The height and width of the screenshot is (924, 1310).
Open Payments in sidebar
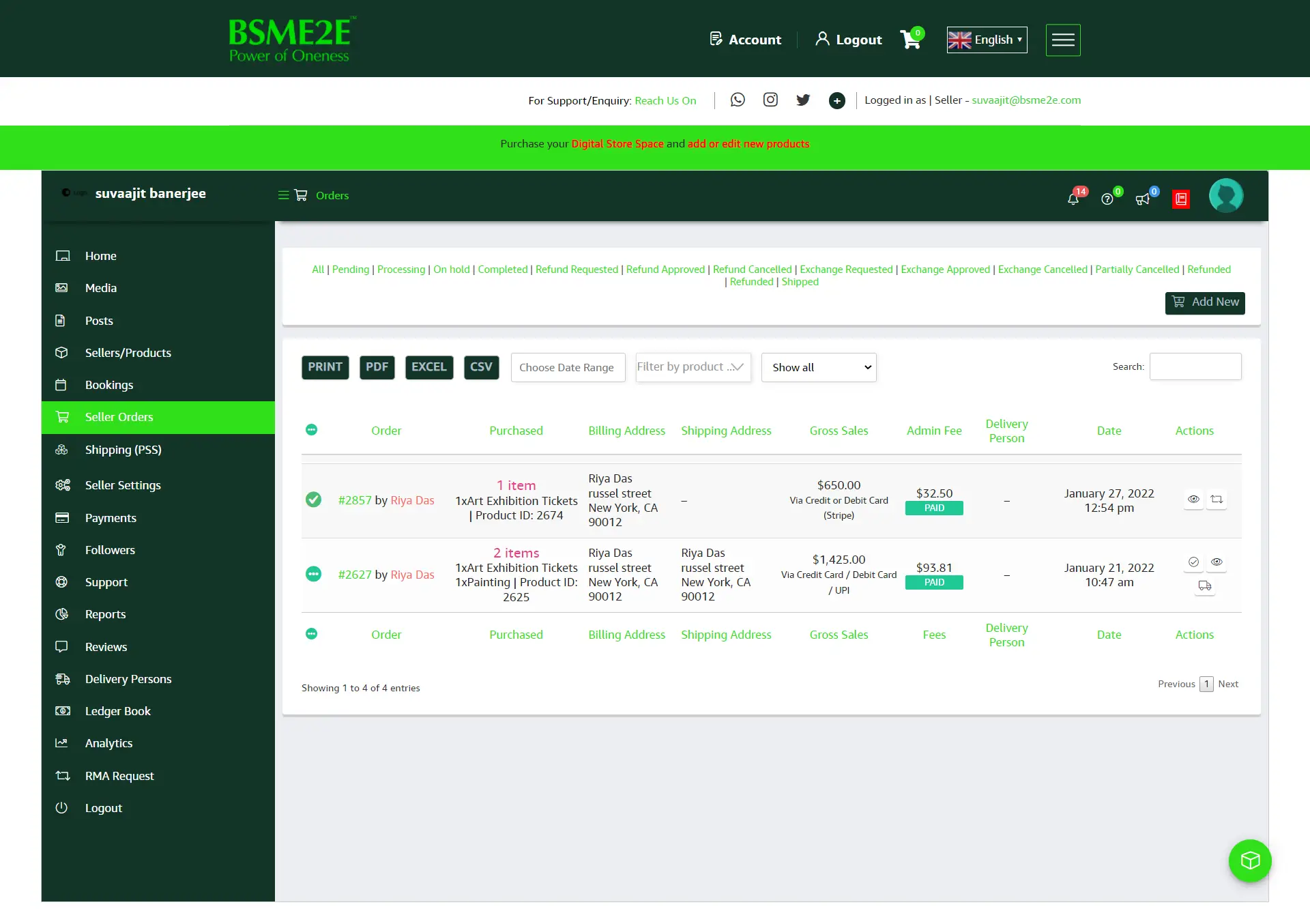pyautogui.click(x=158, y=518)
